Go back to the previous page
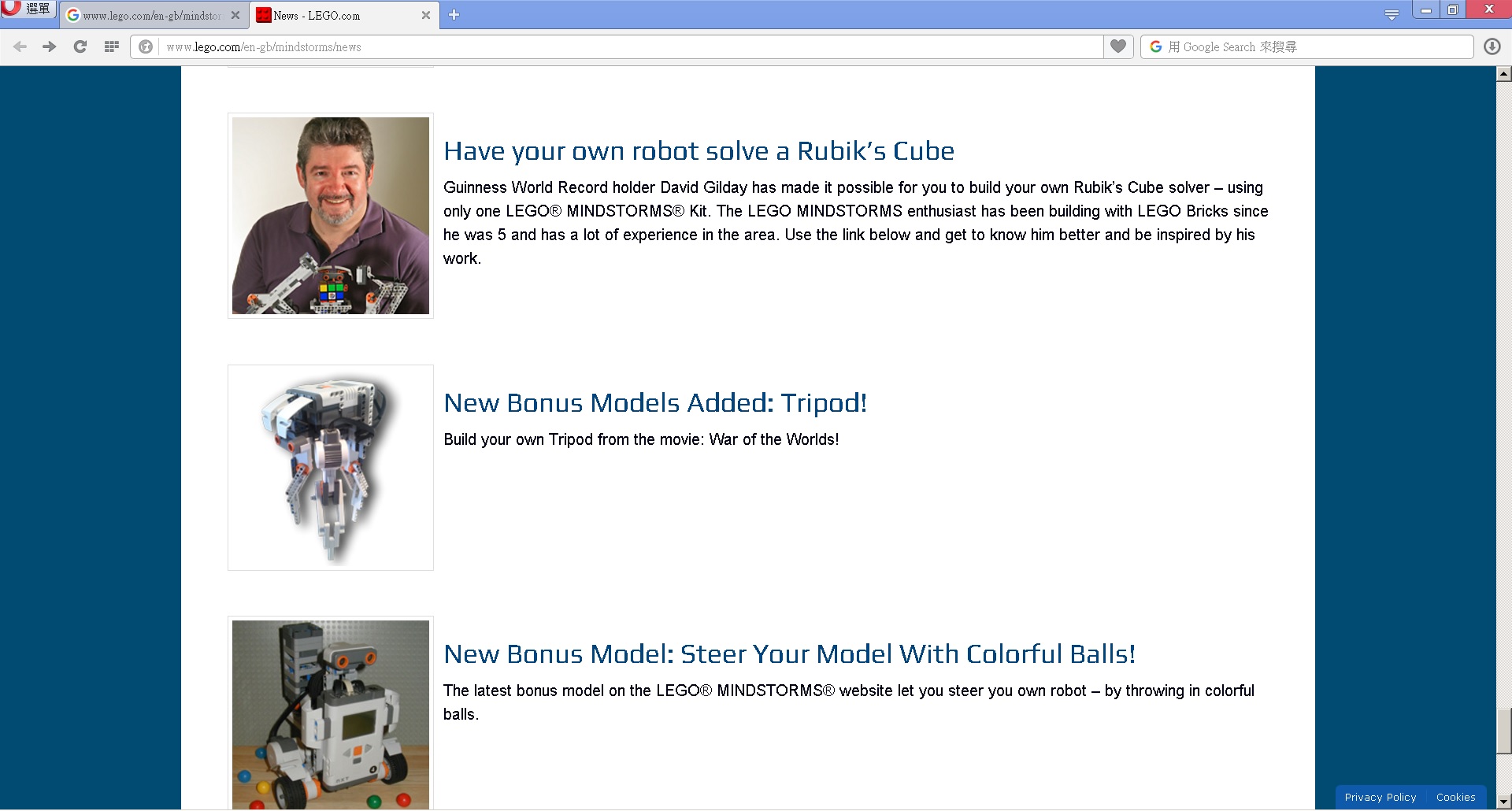Image resolution: width=1512 pixels, height=811 pixels. click(20, 46)
